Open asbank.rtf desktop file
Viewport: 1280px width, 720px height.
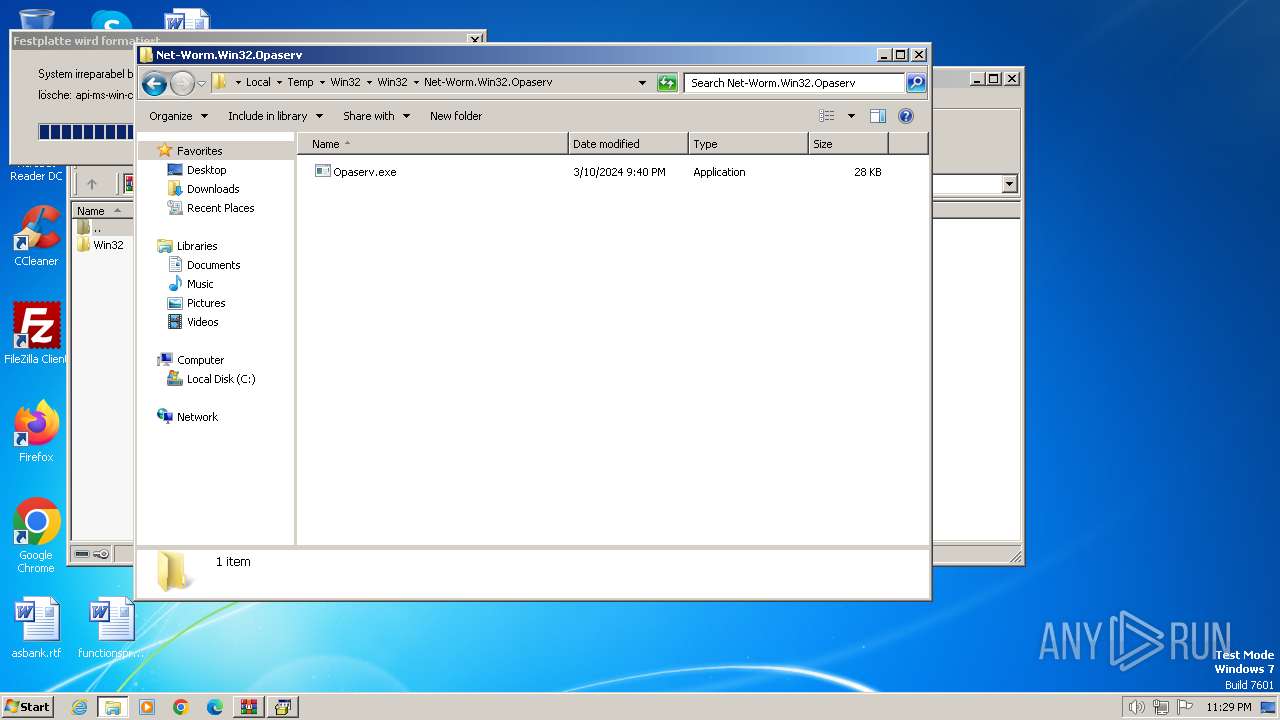point(36,628)
